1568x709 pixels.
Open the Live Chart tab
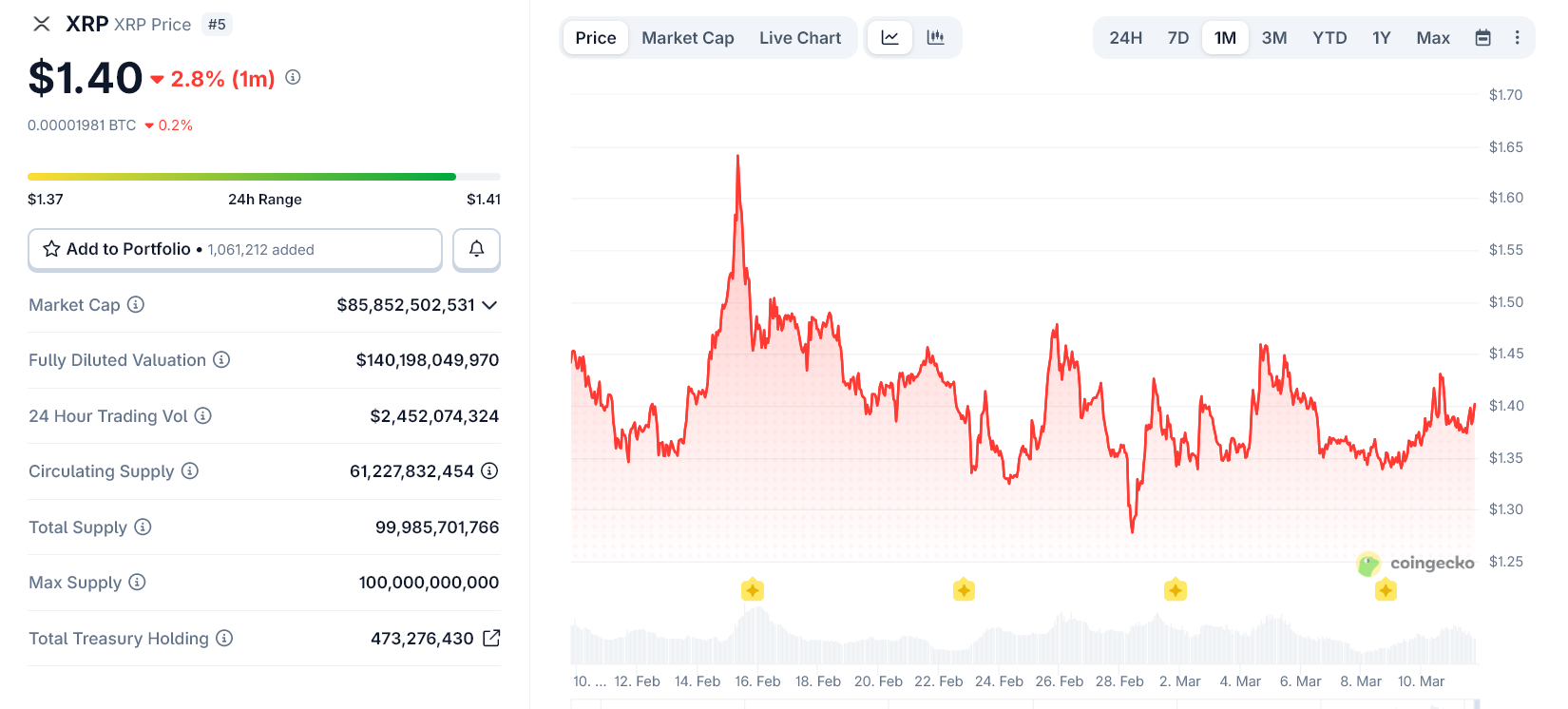(799, 38)
